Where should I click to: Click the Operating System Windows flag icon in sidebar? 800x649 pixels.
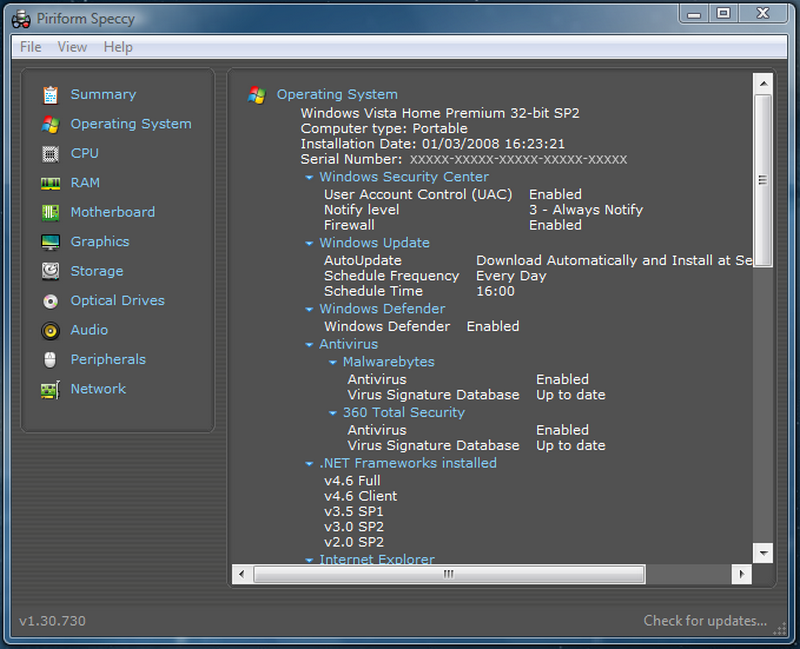[x=51, y=124]
